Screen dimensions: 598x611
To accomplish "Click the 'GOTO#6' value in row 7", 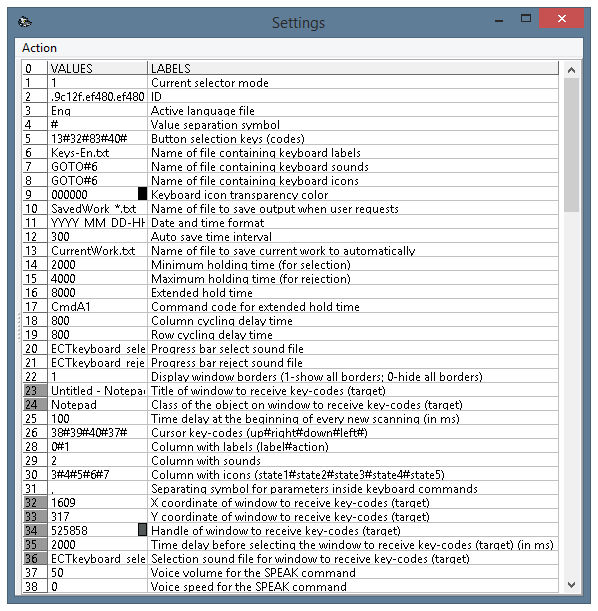I will [97, 166].
